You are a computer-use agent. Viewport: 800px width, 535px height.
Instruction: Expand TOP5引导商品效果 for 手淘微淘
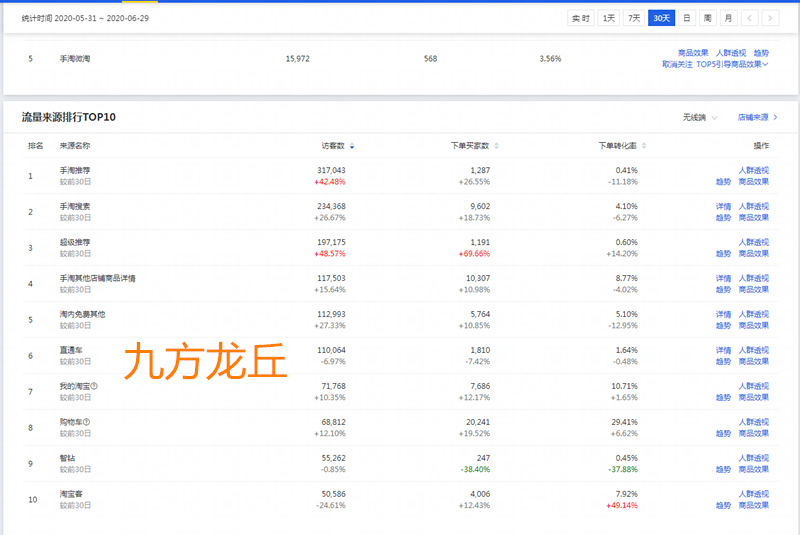tap(732, 64)
